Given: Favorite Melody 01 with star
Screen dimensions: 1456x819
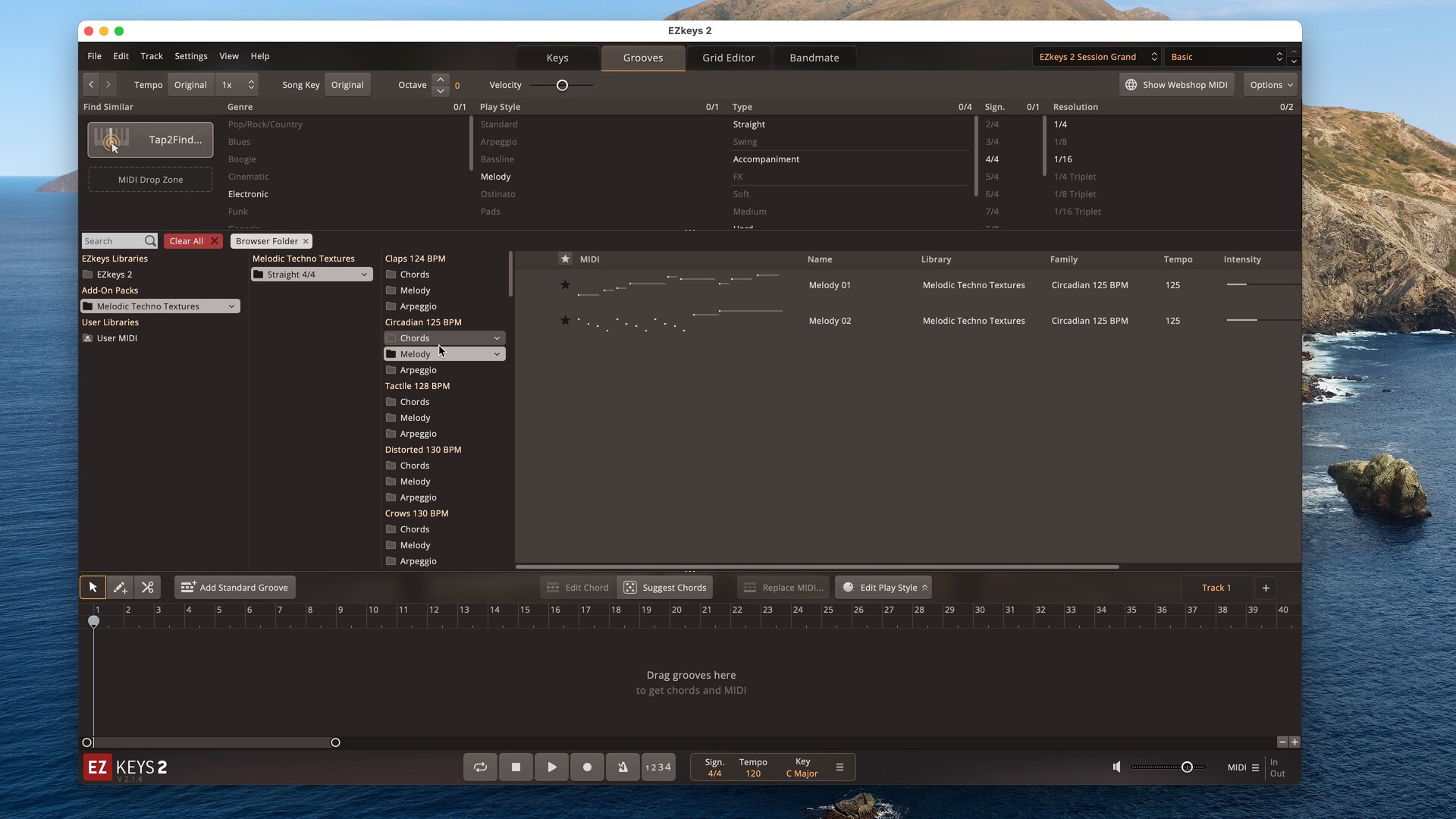Looking at the screenshot, I should pyautogui.click(x=565, y=285).
